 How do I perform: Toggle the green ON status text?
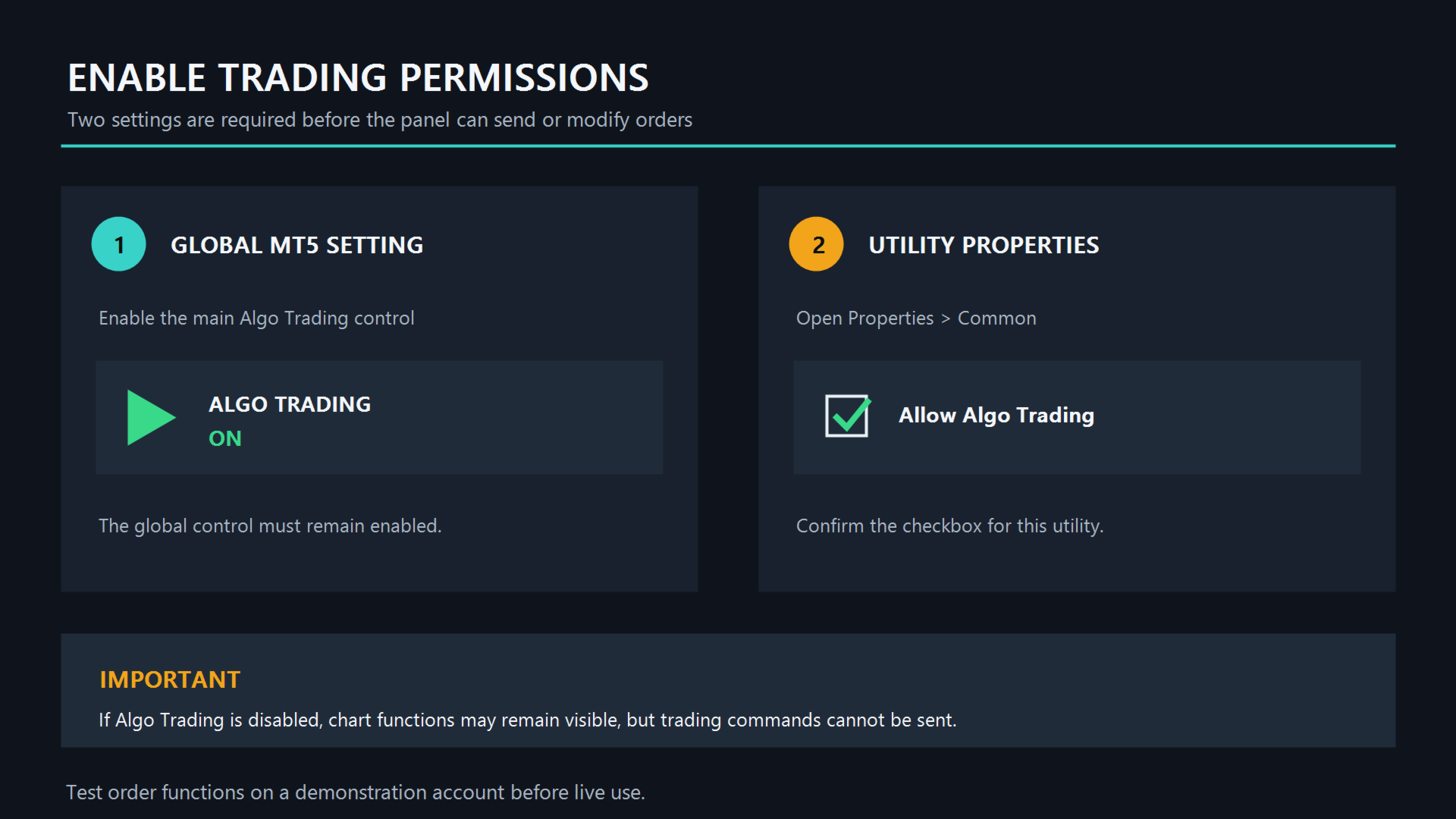pyautogui.click(x=225, y=438)
